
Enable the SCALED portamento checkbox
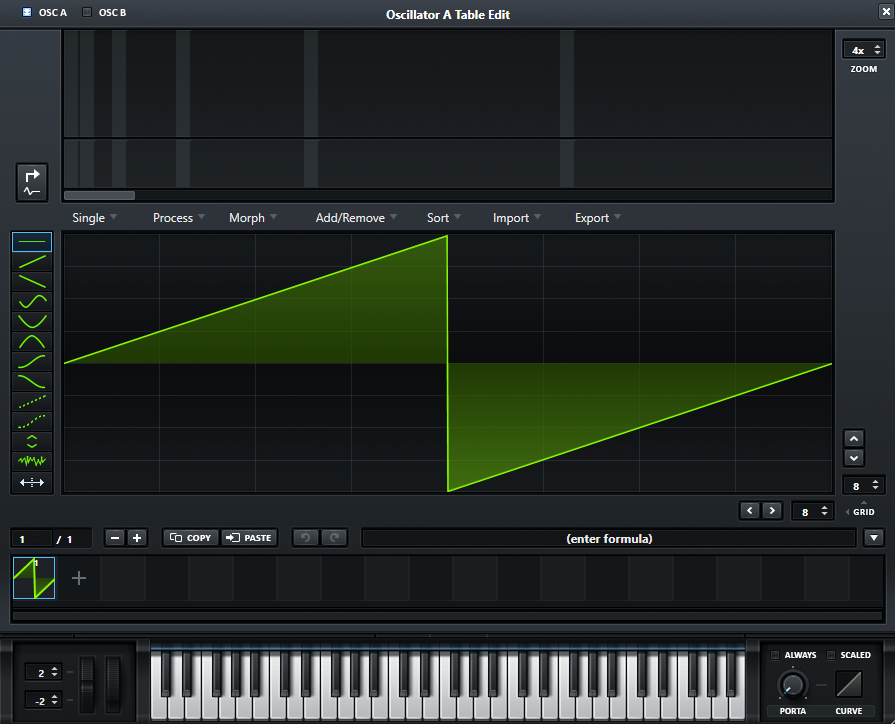click(830, 655)
